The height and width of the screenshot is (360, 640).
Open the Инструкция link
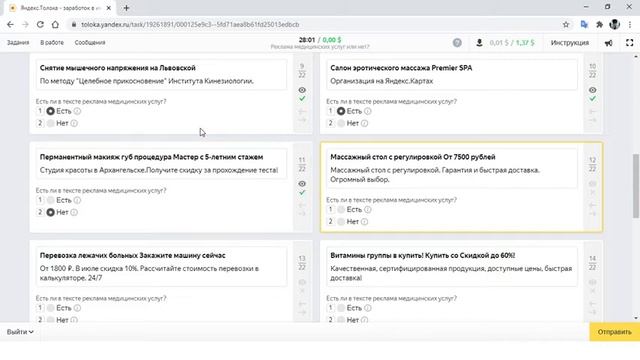click(570, 42)
